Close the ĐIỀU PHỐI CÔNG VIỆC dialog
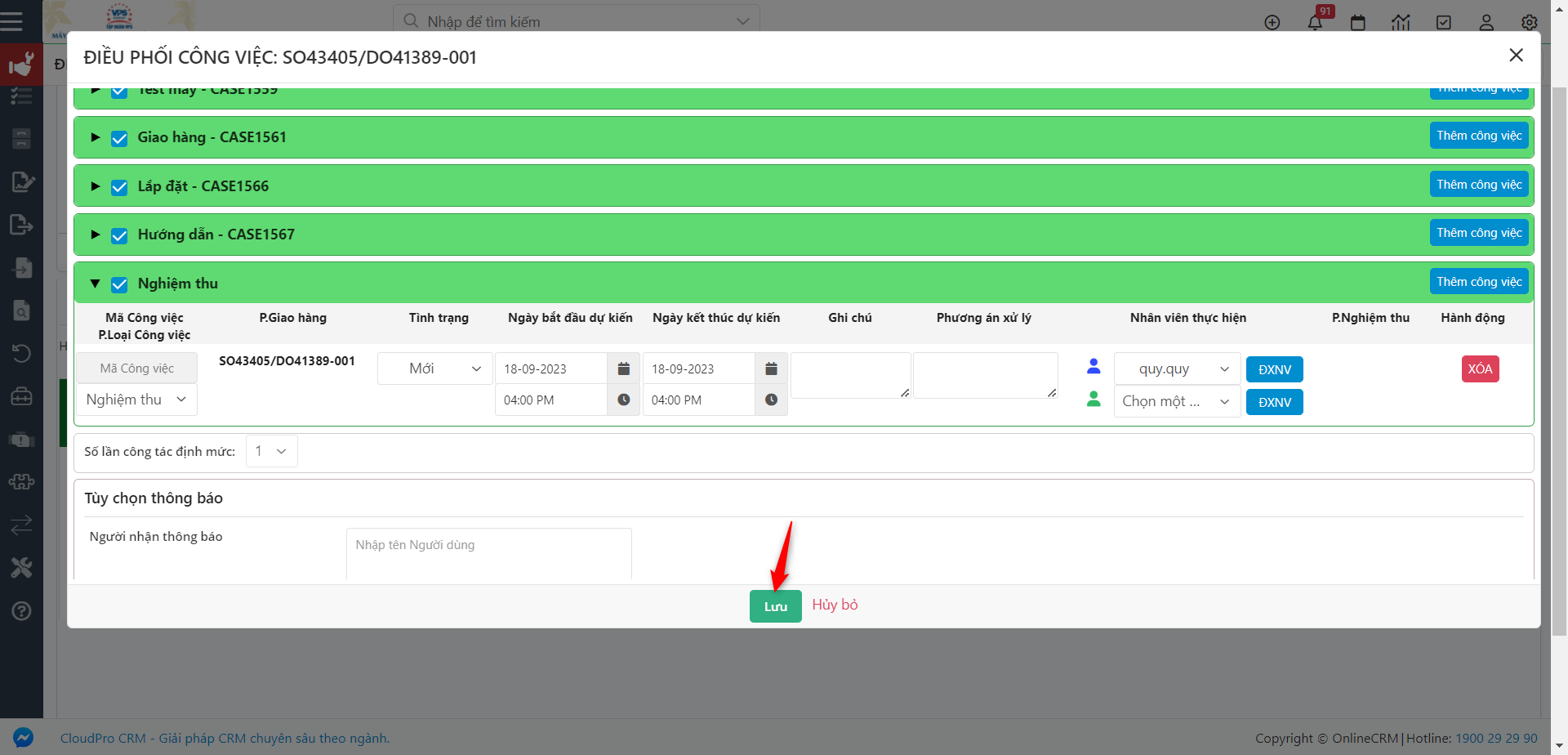The width and height of the screenshot is (1568, 755). tap(1516, 55)
